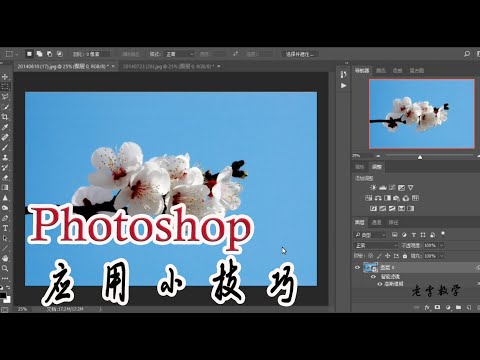The image size is (480, 360).
Task: Create a new layer group folder
Action: click(x=459, y=307)
